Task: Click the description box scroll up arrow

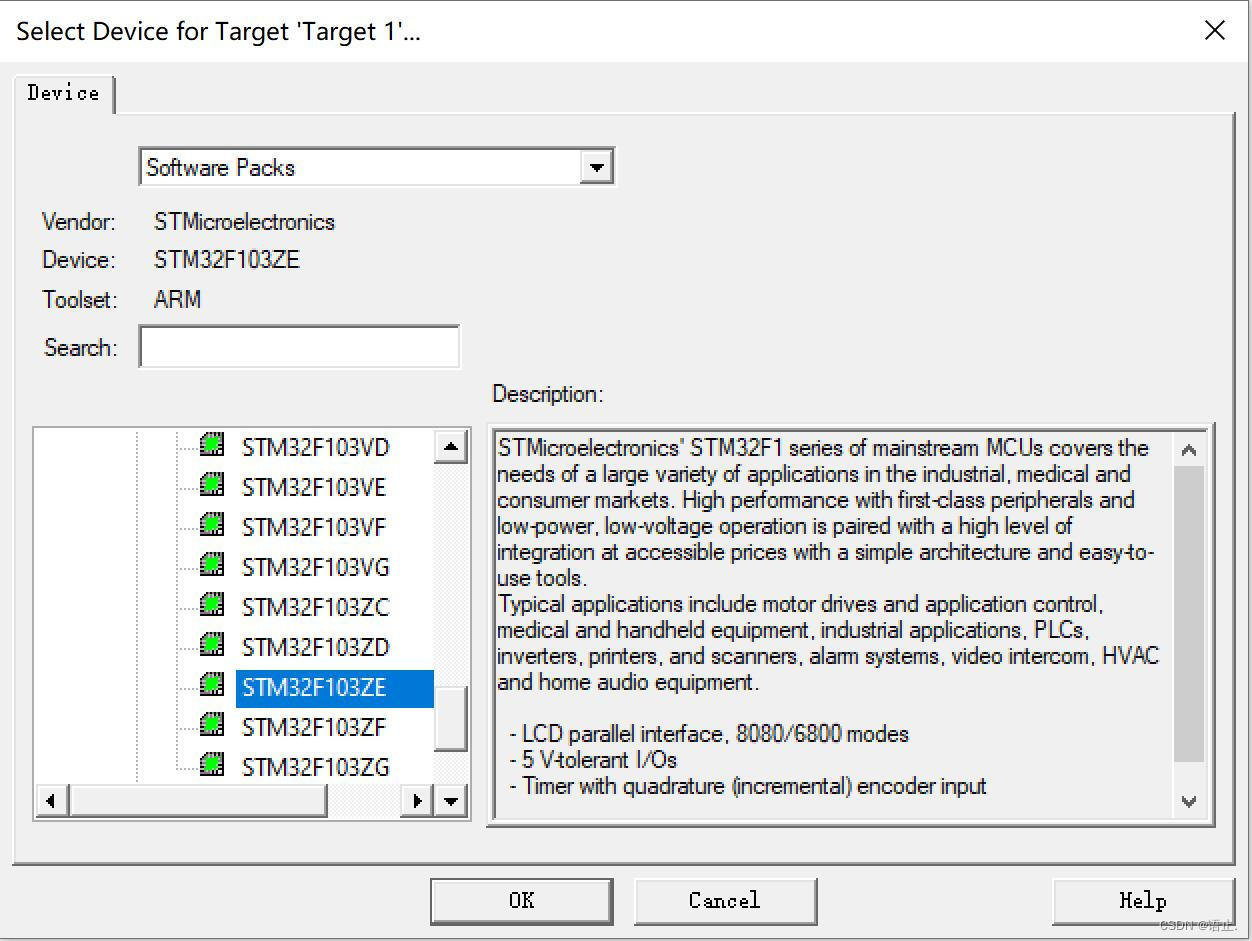Action: (x=1189, y=450)
